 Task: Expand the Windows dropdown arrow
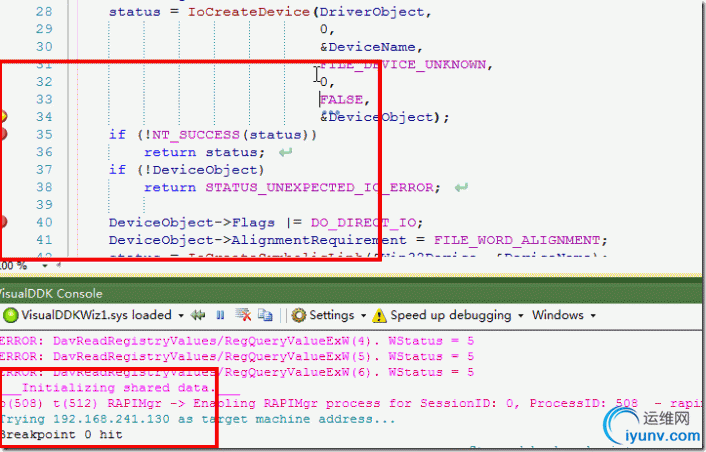pos(593,316)
